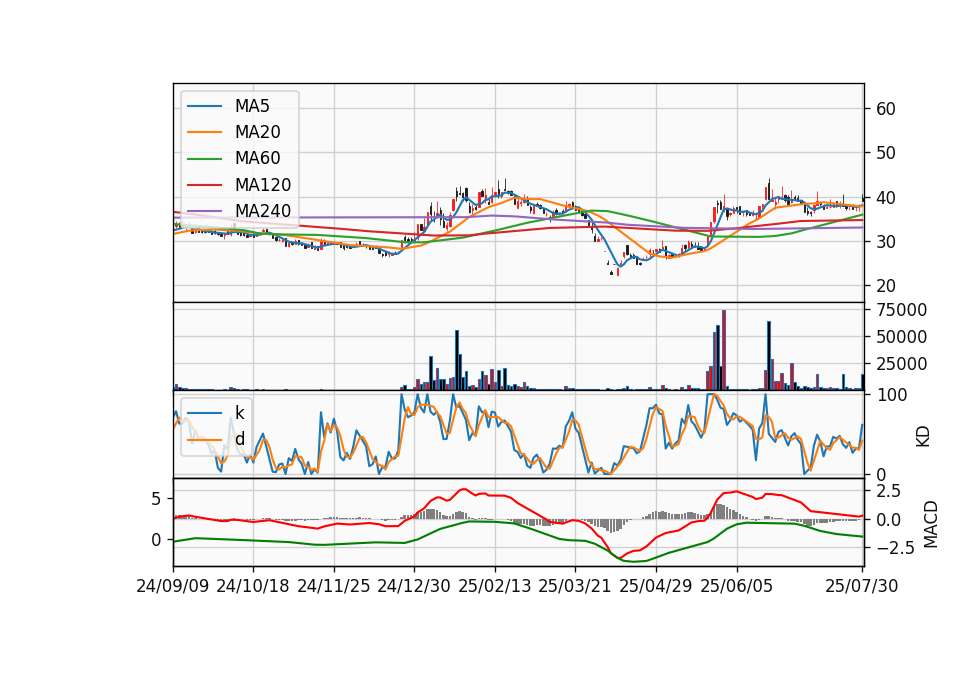Click the MACD left axis value 0

(156, 541)
